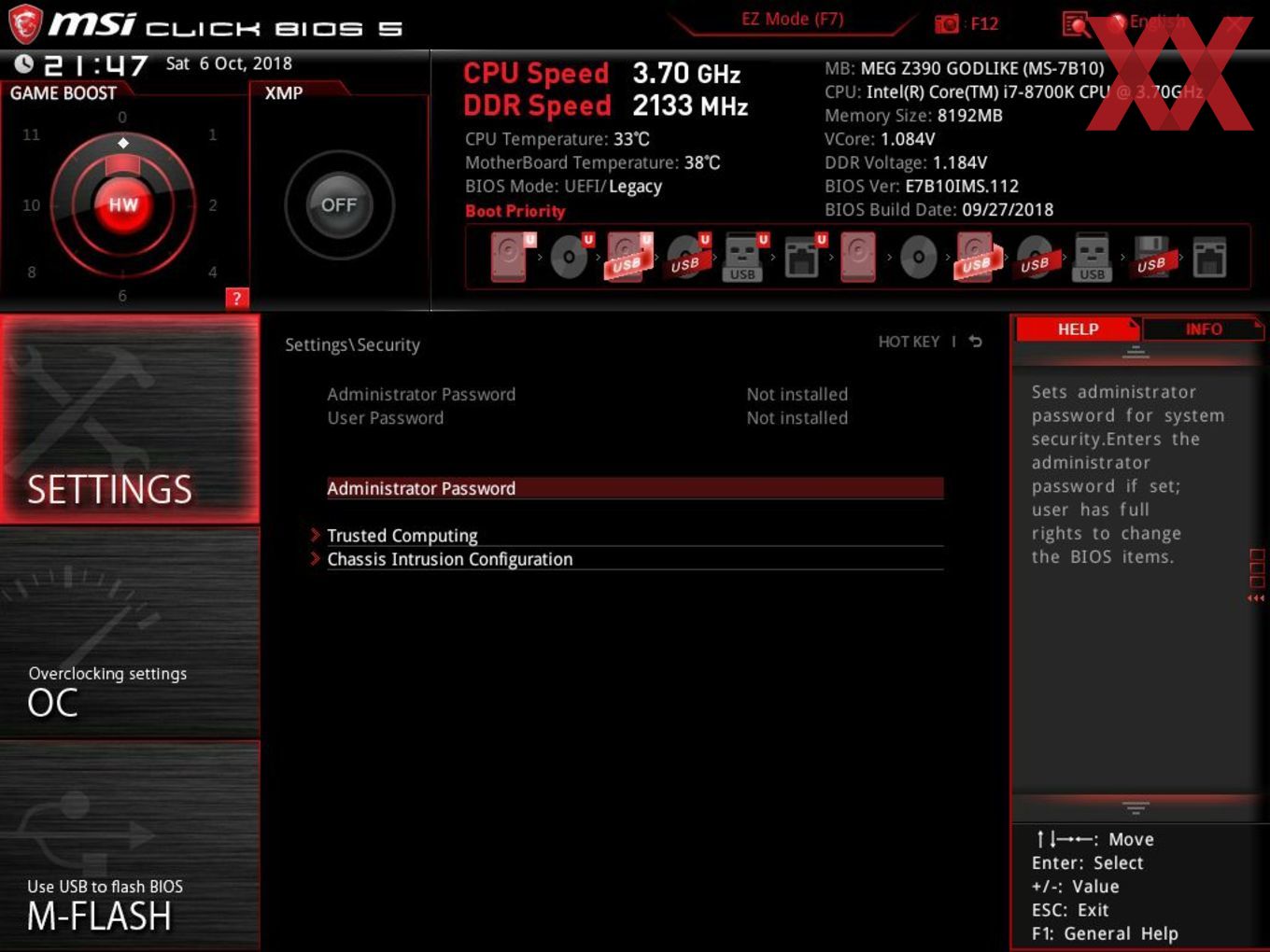Click the 'User Password' status label

[x=386, y=418]
